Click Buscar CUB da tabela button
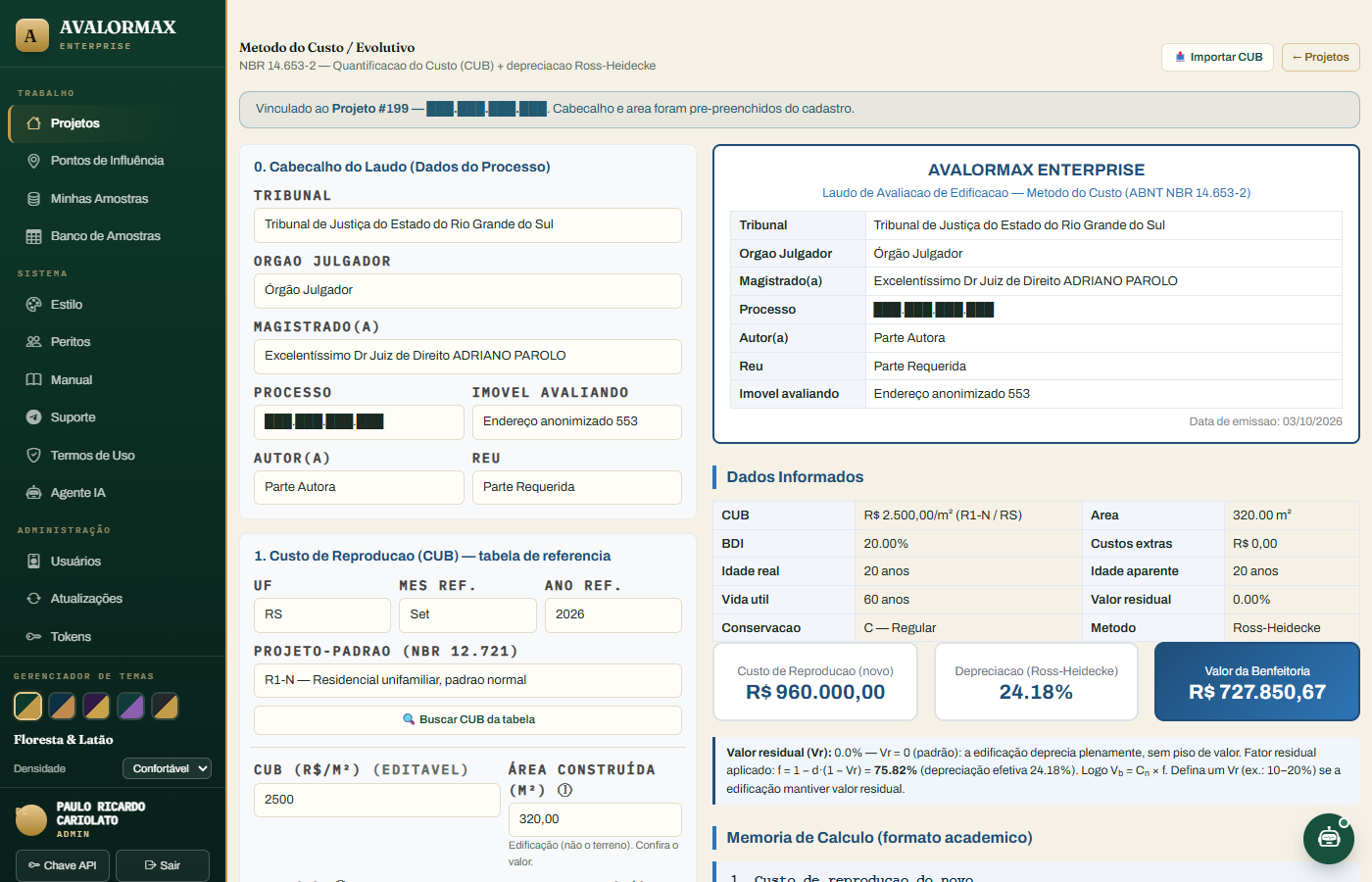Image resolution: width=1372 pixels, height=882 pixels. point(467,719)
